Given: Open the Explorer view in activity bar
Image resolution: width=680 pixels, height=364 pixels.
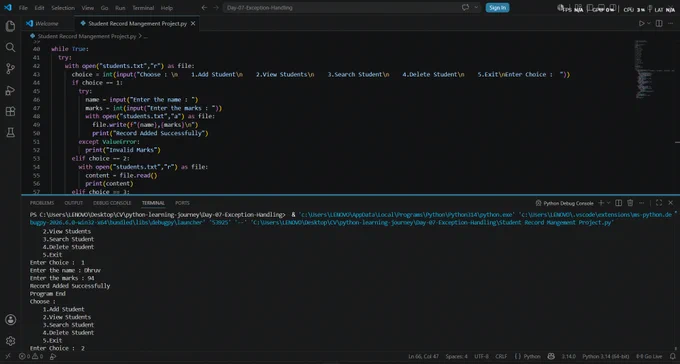Looking at the screenshot, I should pyautogui.click(x=10, y=26).
